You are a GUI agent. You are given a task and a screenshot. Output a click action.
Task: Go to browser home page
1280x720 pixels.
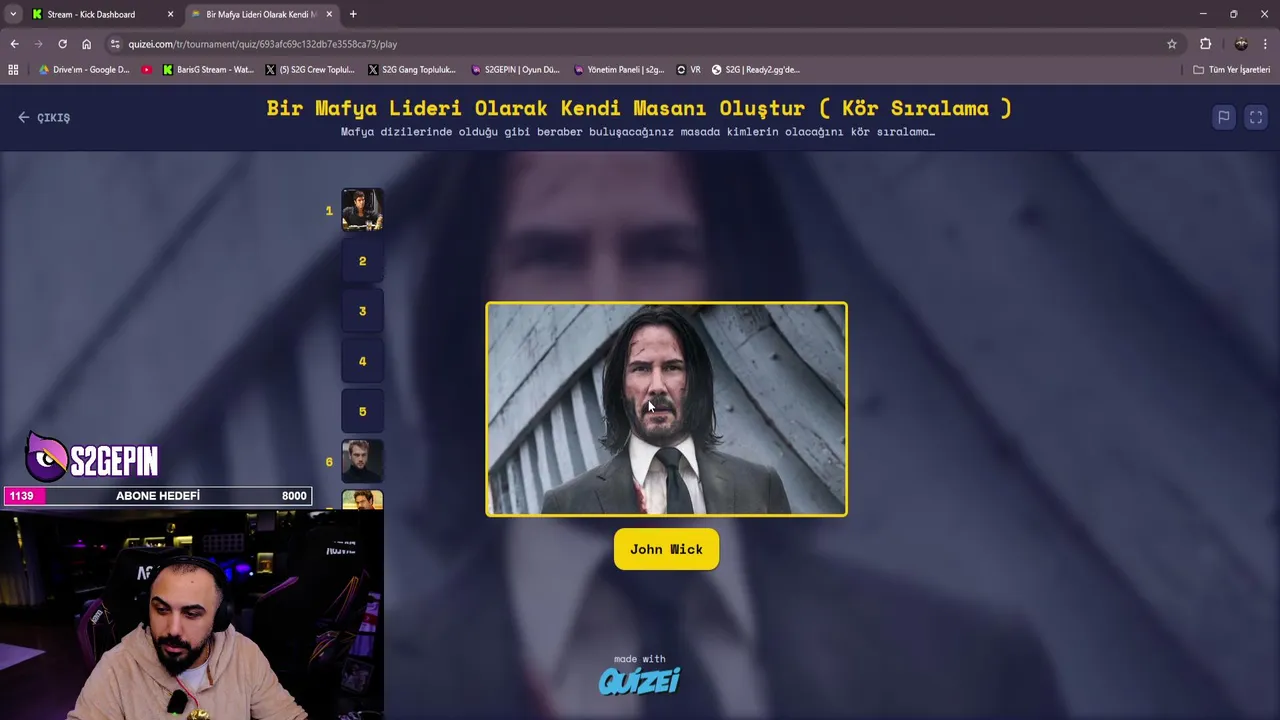(86, 44)
